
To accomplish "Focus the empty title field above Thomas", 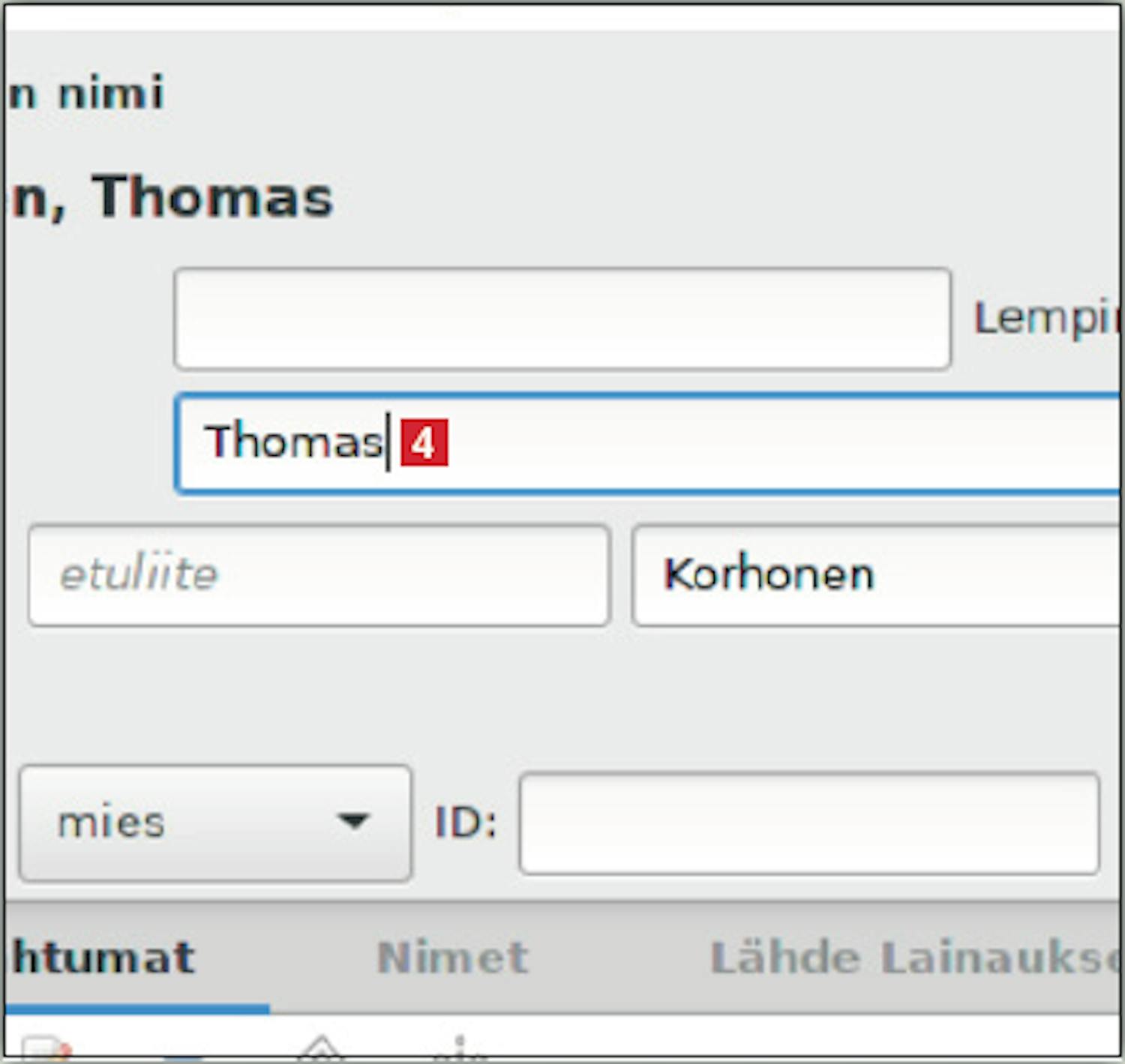I will click(x=562, y=319).
